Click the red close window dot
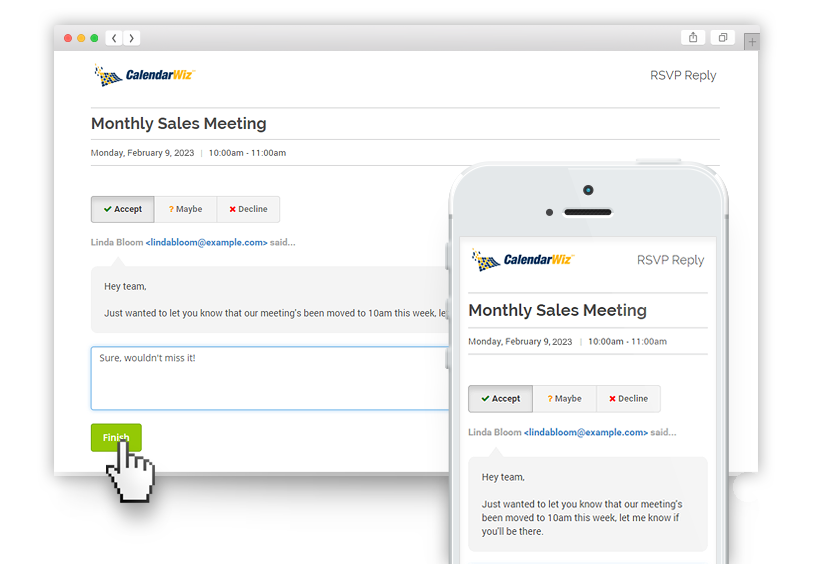 point(68,38)
